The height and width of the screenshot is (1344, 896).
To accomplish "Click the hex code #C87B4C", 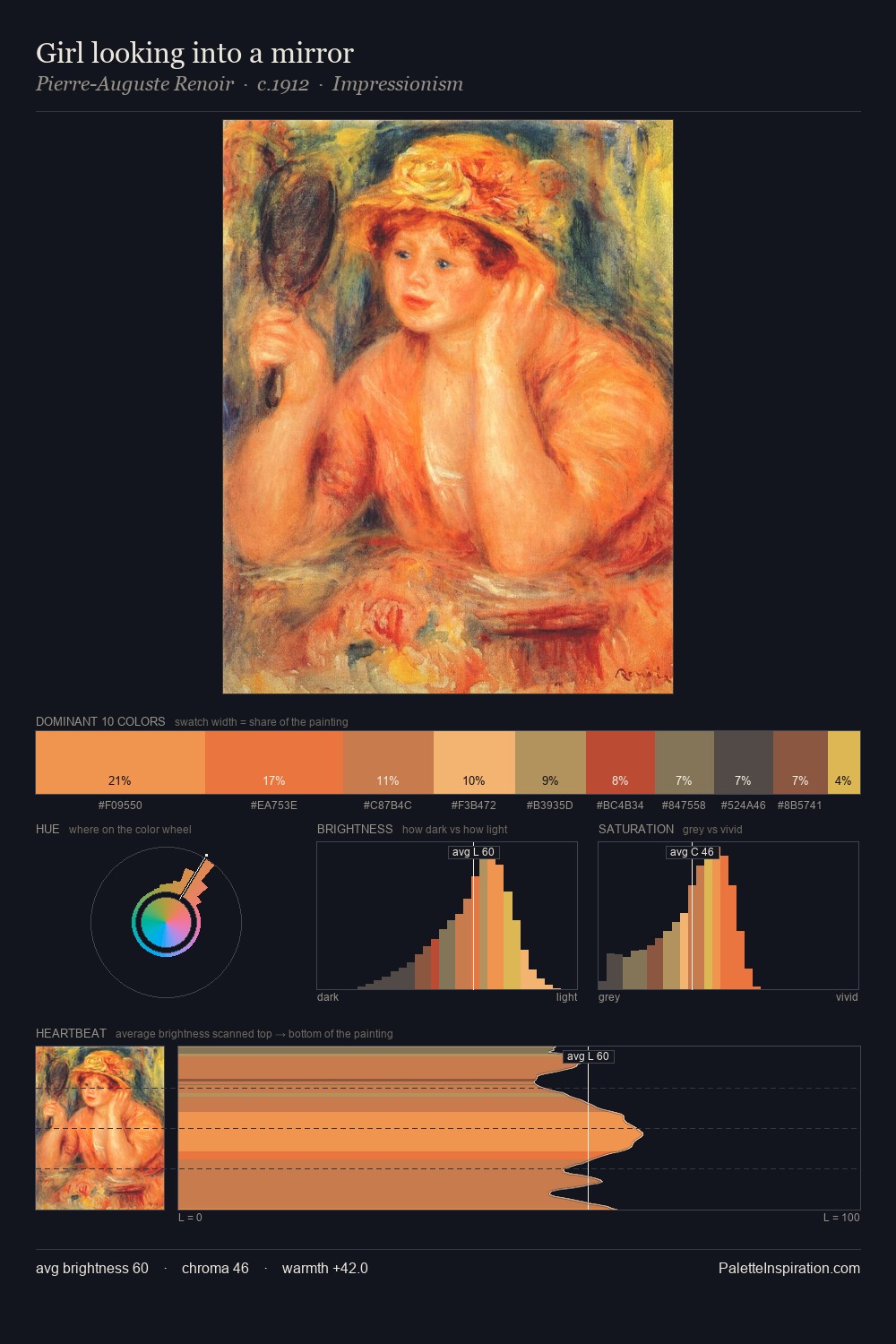I will click(x=388, y=806).
